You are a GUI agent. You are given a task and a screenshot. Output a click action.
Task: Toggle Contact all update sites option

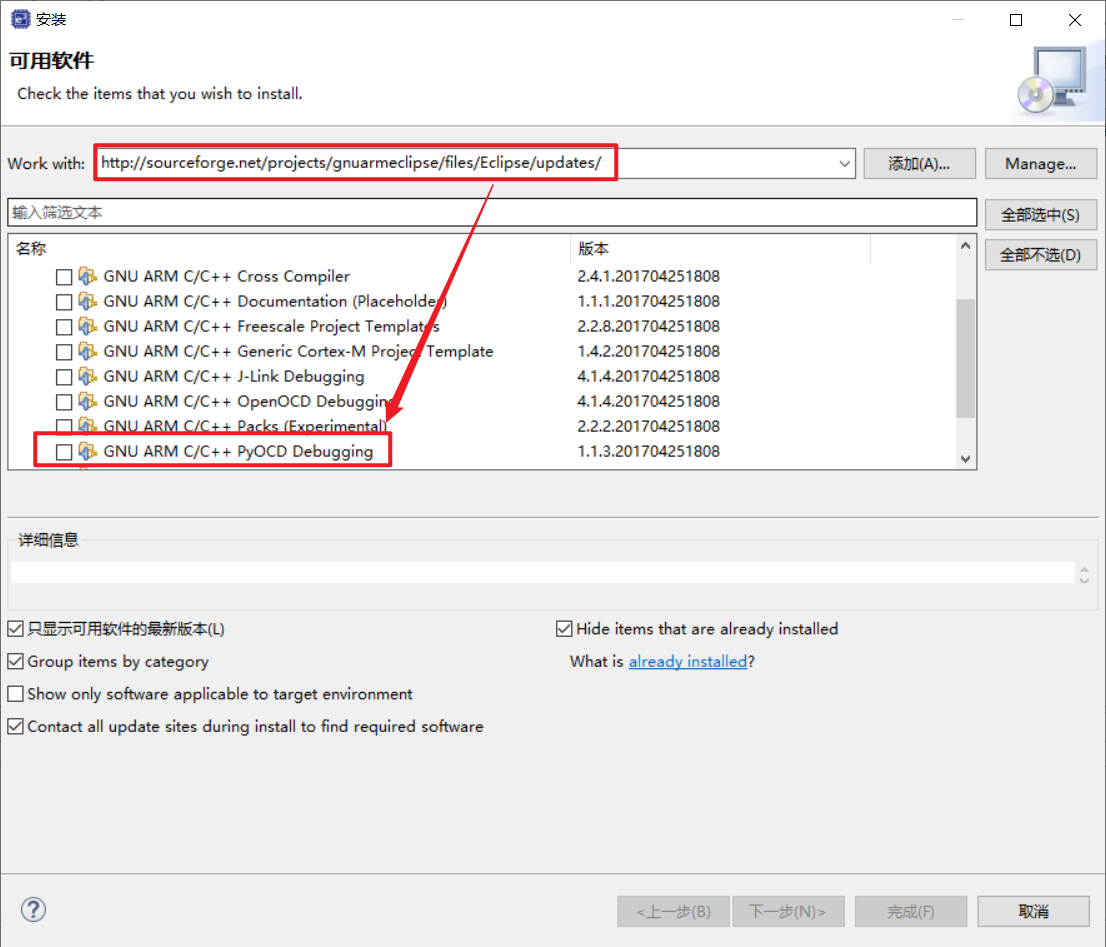point(16,726)
